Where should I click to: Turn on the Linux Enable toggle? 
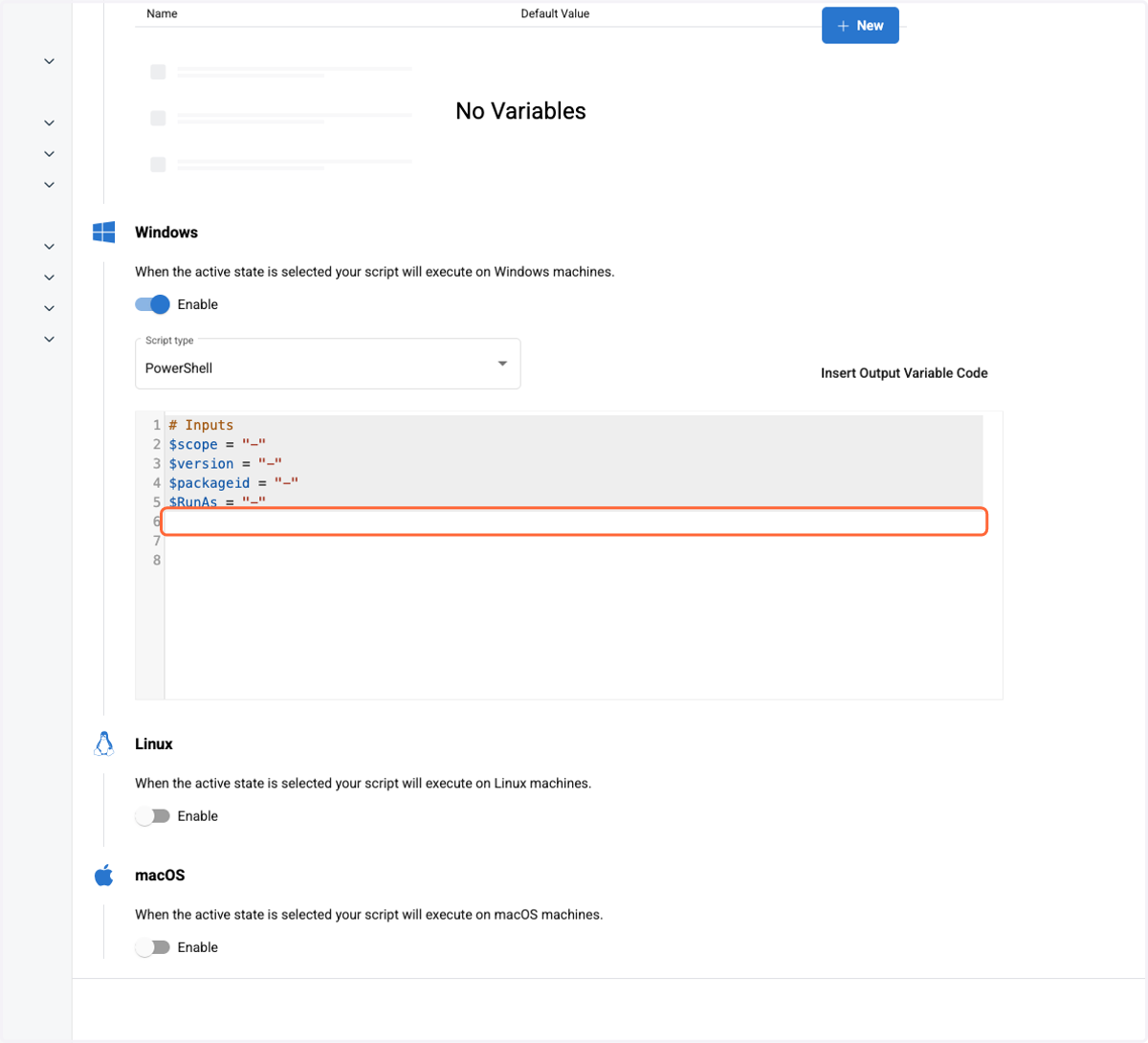point(152,816)
